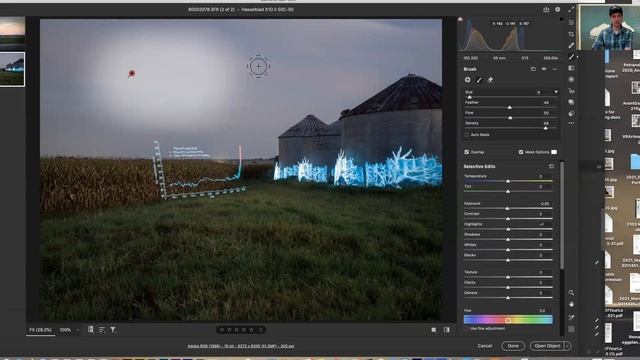The image size is (640, 360).
Task: Choose the add-to-brush paint mode
Action: coord(479,80)
